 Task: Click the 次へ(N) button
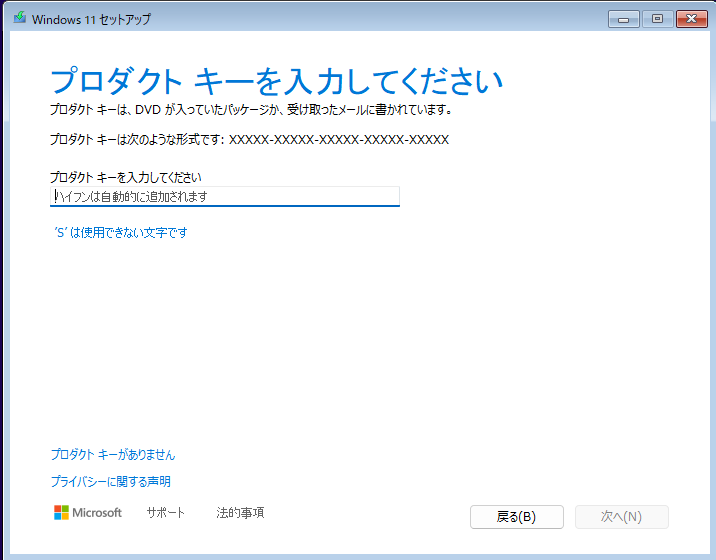[621, 517]
